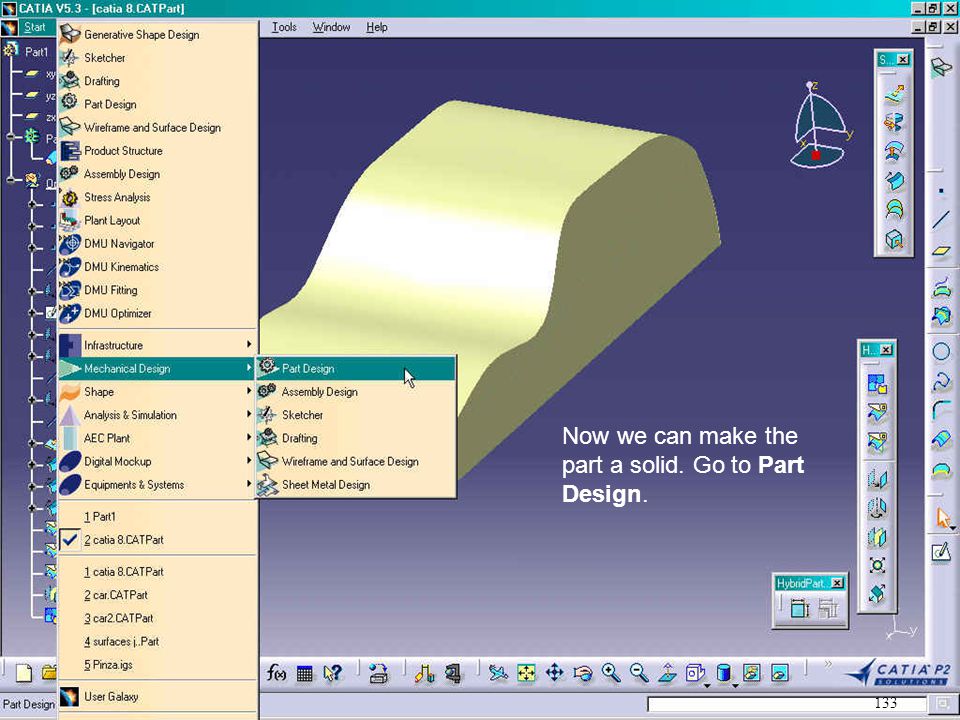Click the Zoom In magnifier
960x720 pixels.
[x=611, y=673]
